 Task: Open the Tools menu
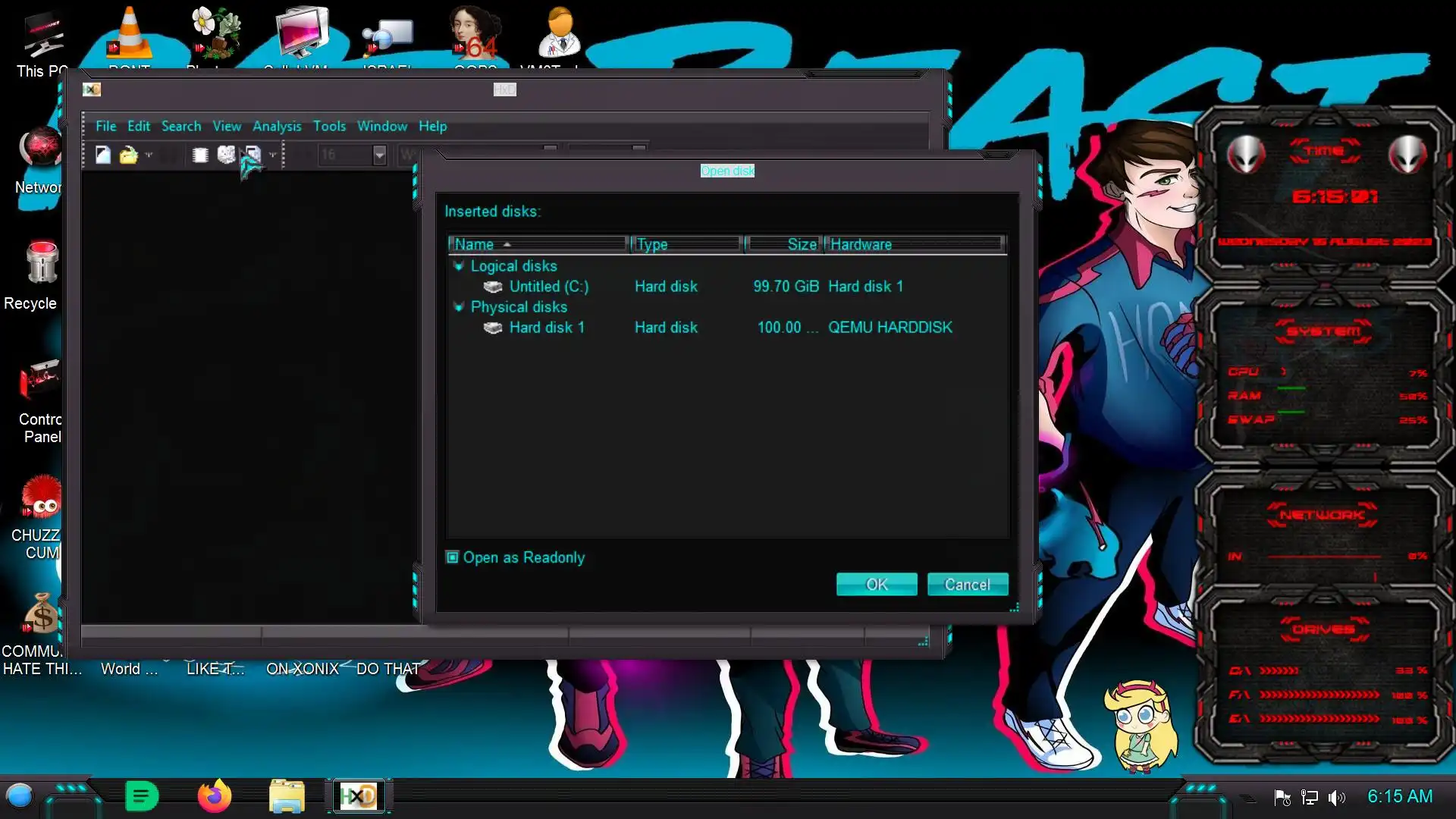click(329, 126)
